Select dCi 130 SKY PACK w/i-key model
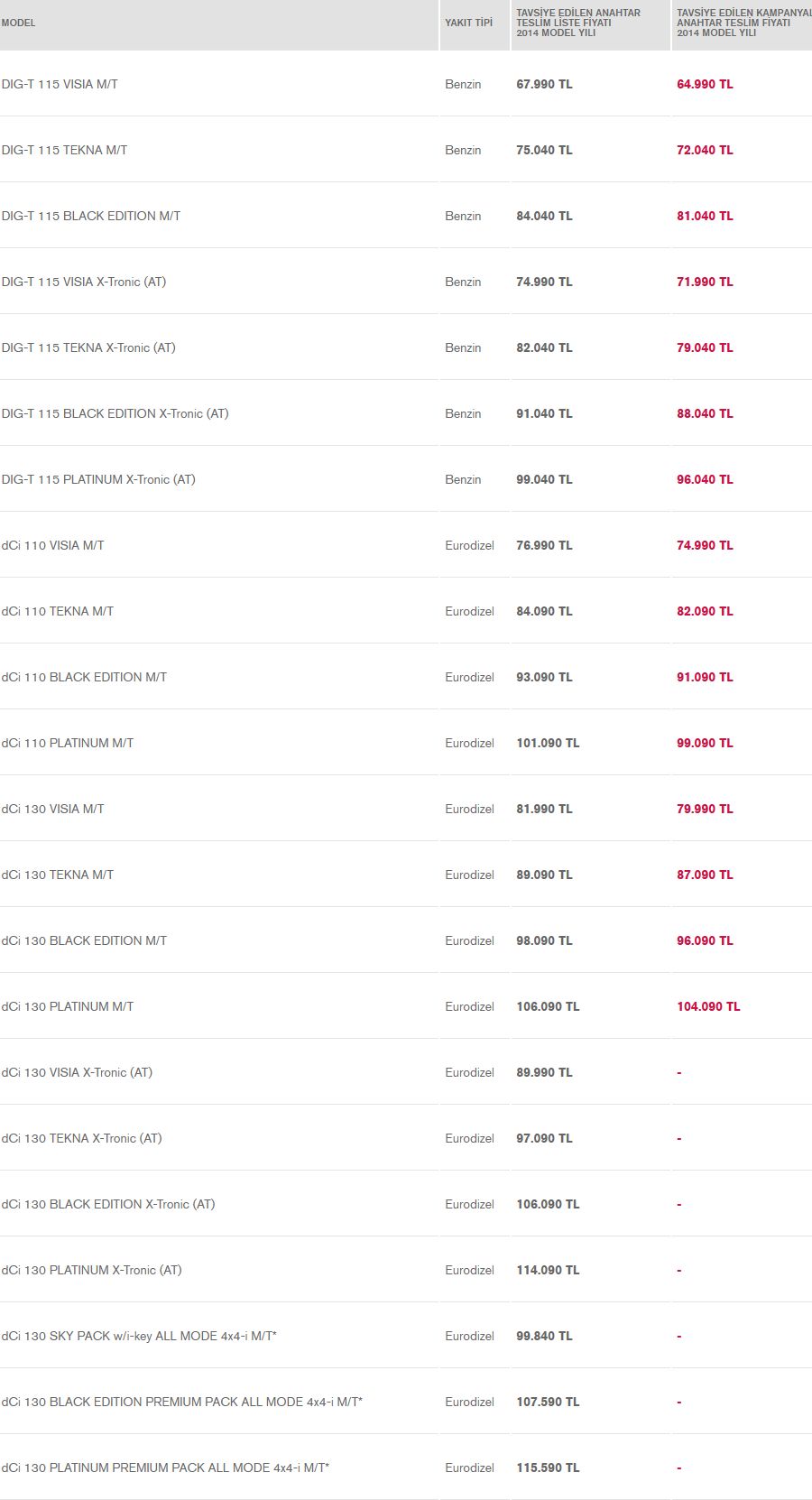Screen dimensions: 812x1500 139,1337
